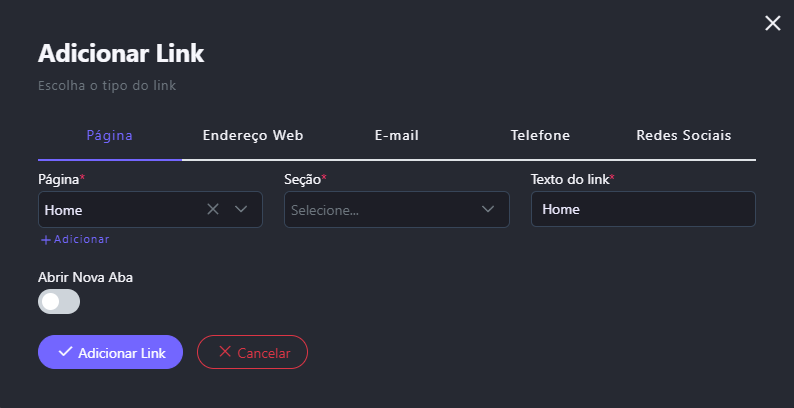Click the X icon in Cancelar button
The image size is (794, 408).
pyautogui.click(x=224, y=352)
